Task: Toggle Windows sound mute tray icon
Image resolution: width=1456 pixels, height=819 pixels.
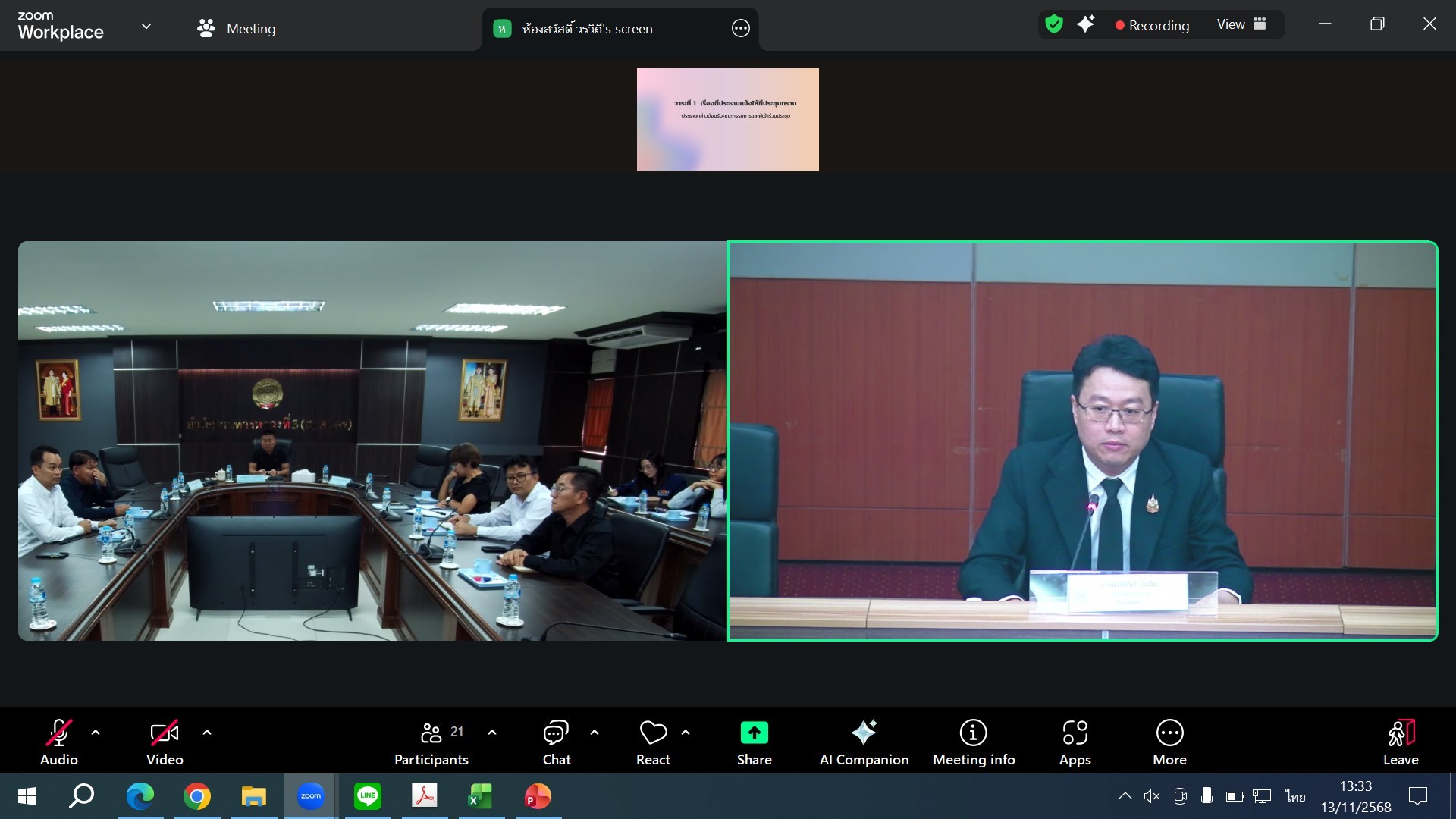Action: click(x=1151, y=796)
